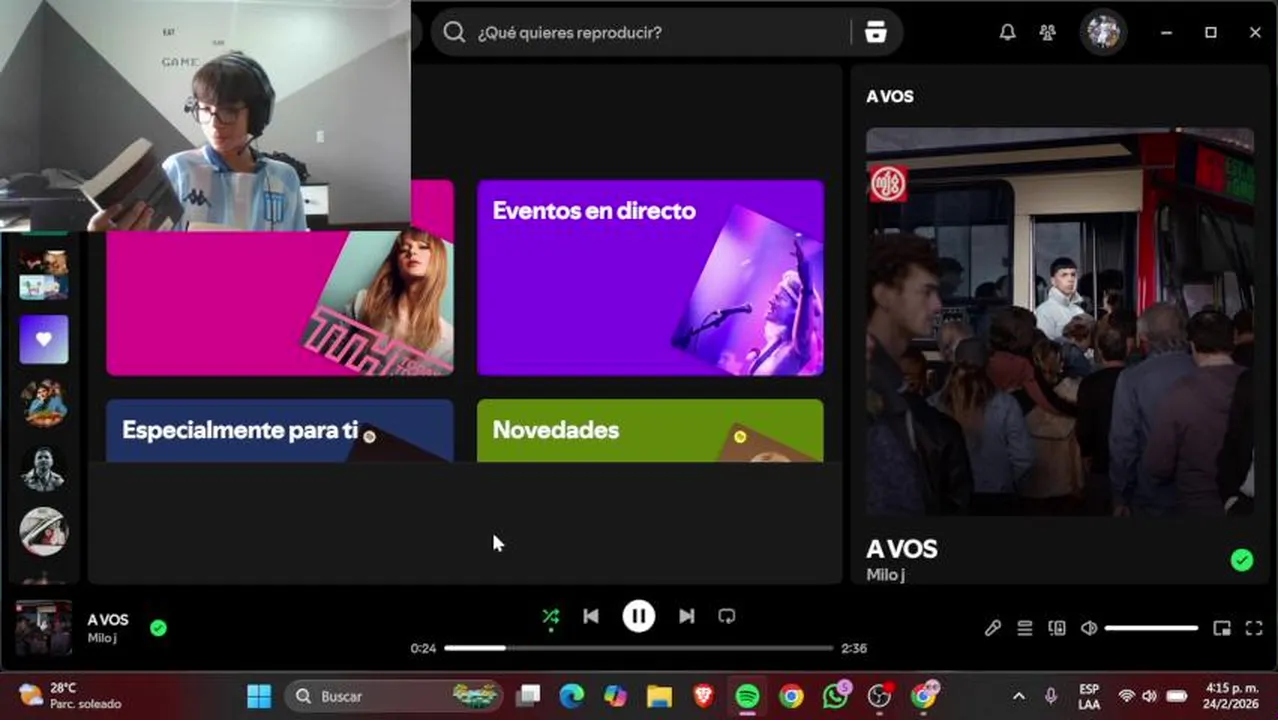Skip to next track
Screen dimensions: 1278x720
click(x=686, y=616)
